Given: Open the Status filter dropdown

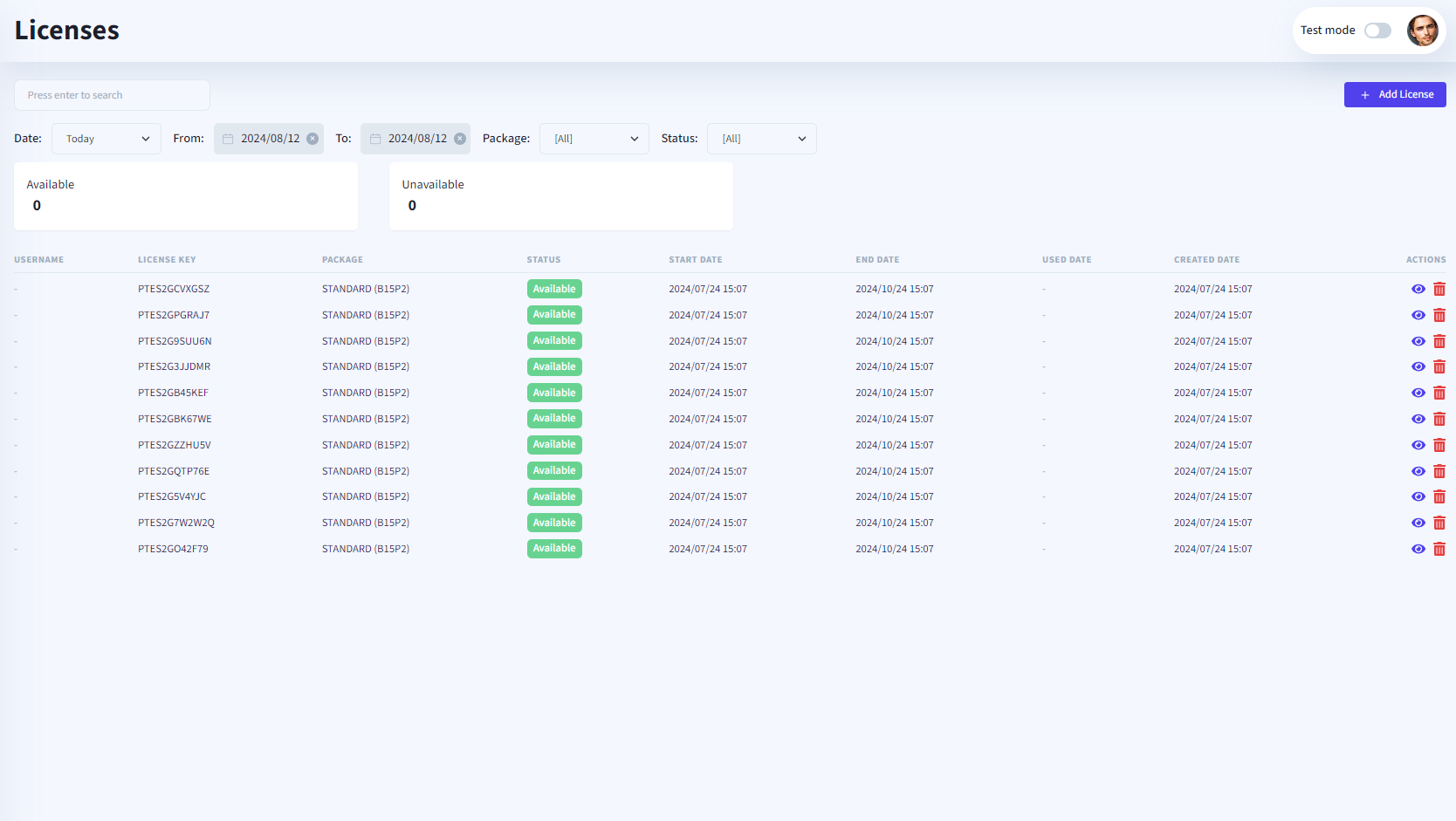Looking at the screenshot, I should click(761, 139).
